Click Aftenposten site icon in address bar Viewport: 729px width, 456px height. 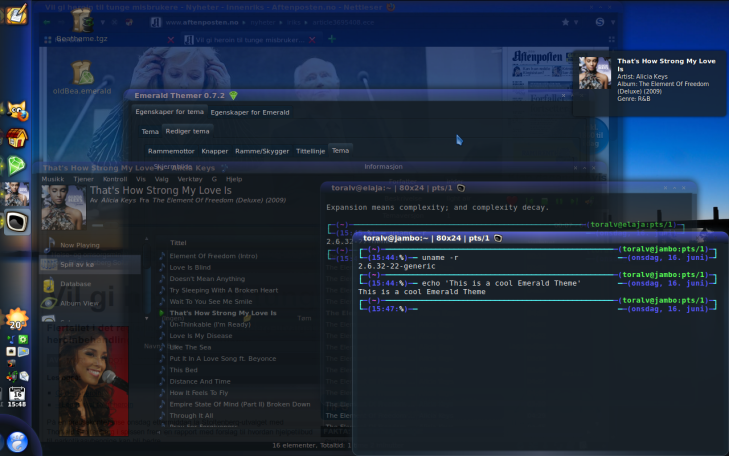pyautogui.click(x=156, y=22)
